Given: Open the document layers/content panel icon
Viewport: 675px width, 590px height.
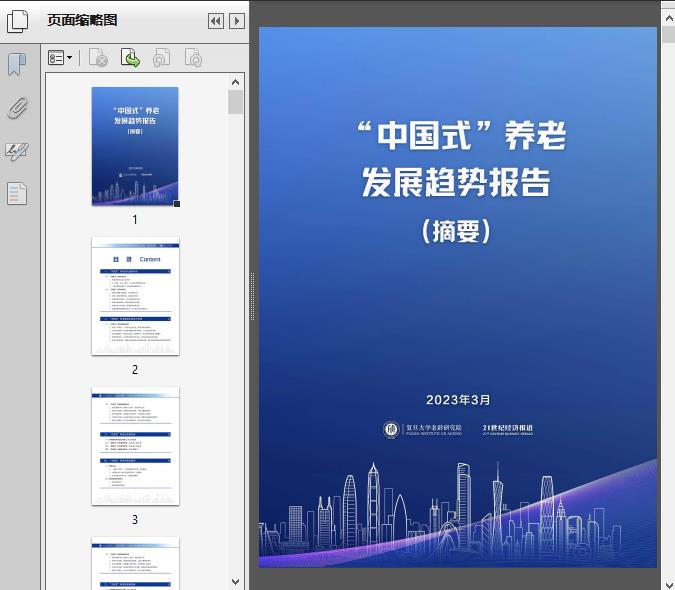Looking at the screenshot, I should pos(17,193).
